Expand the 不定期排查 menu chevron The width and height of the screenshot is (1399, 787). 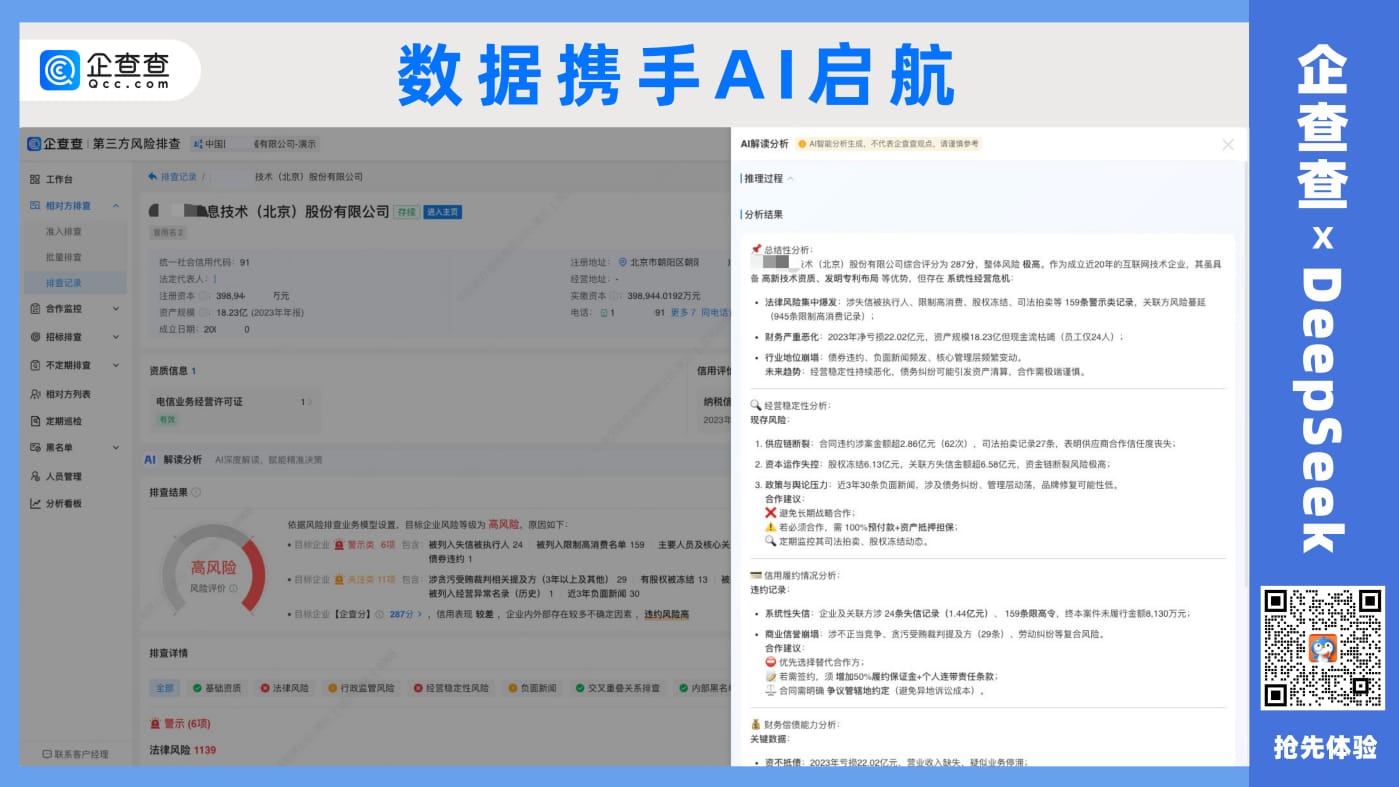point(116,365)
